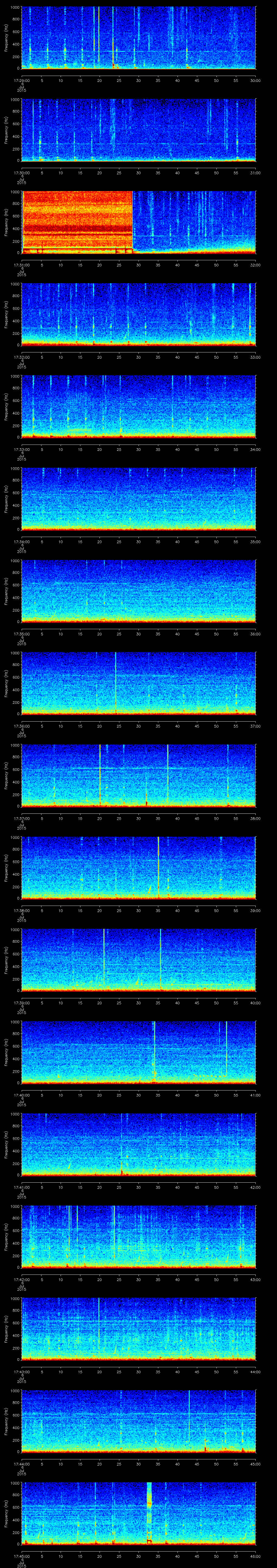Viewport: 277px width, 1568px height.
Task: Click the 17:44:00 start time label
Action: (21, 1464)
